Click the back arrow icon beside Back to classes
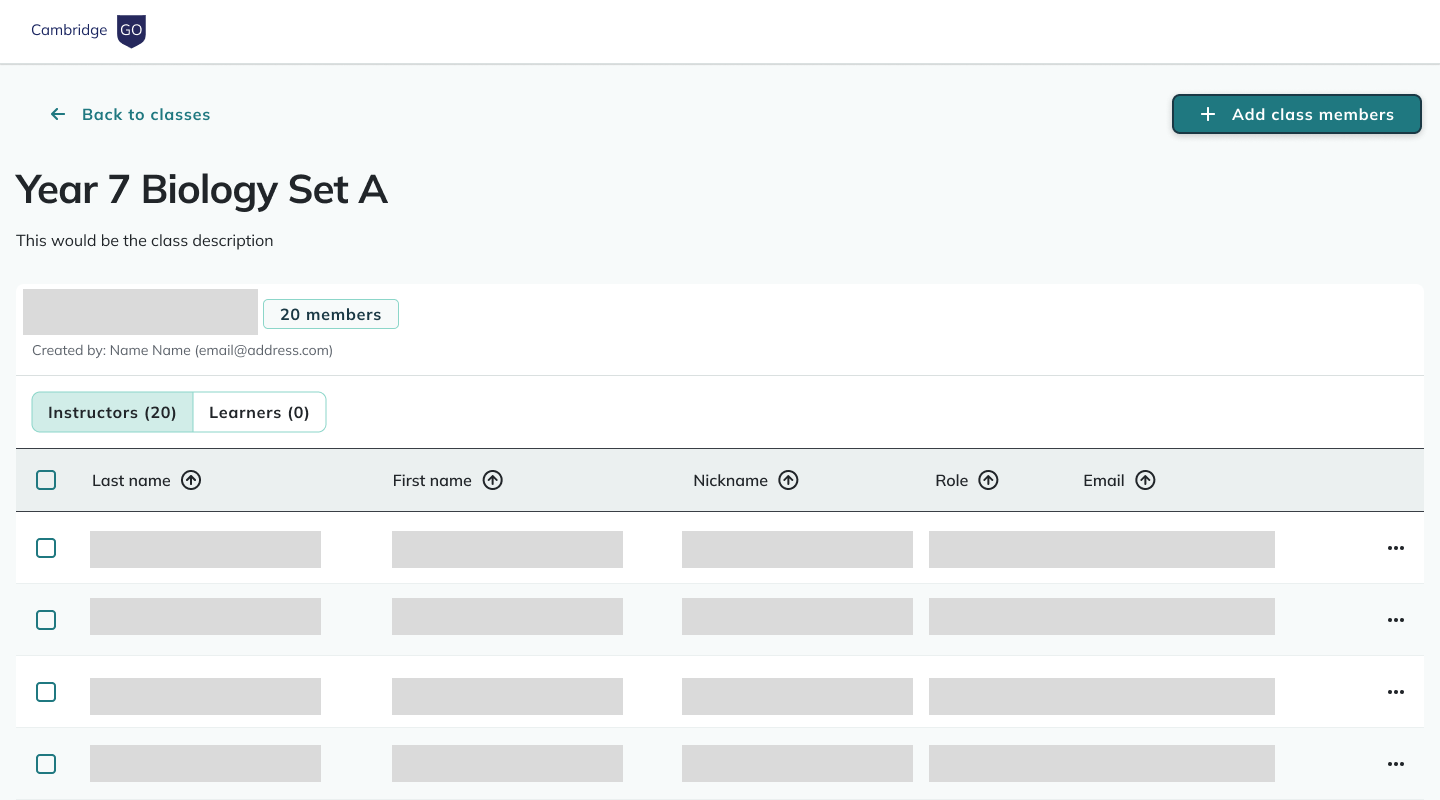1440x800 pixels. (x=58, y=115)
